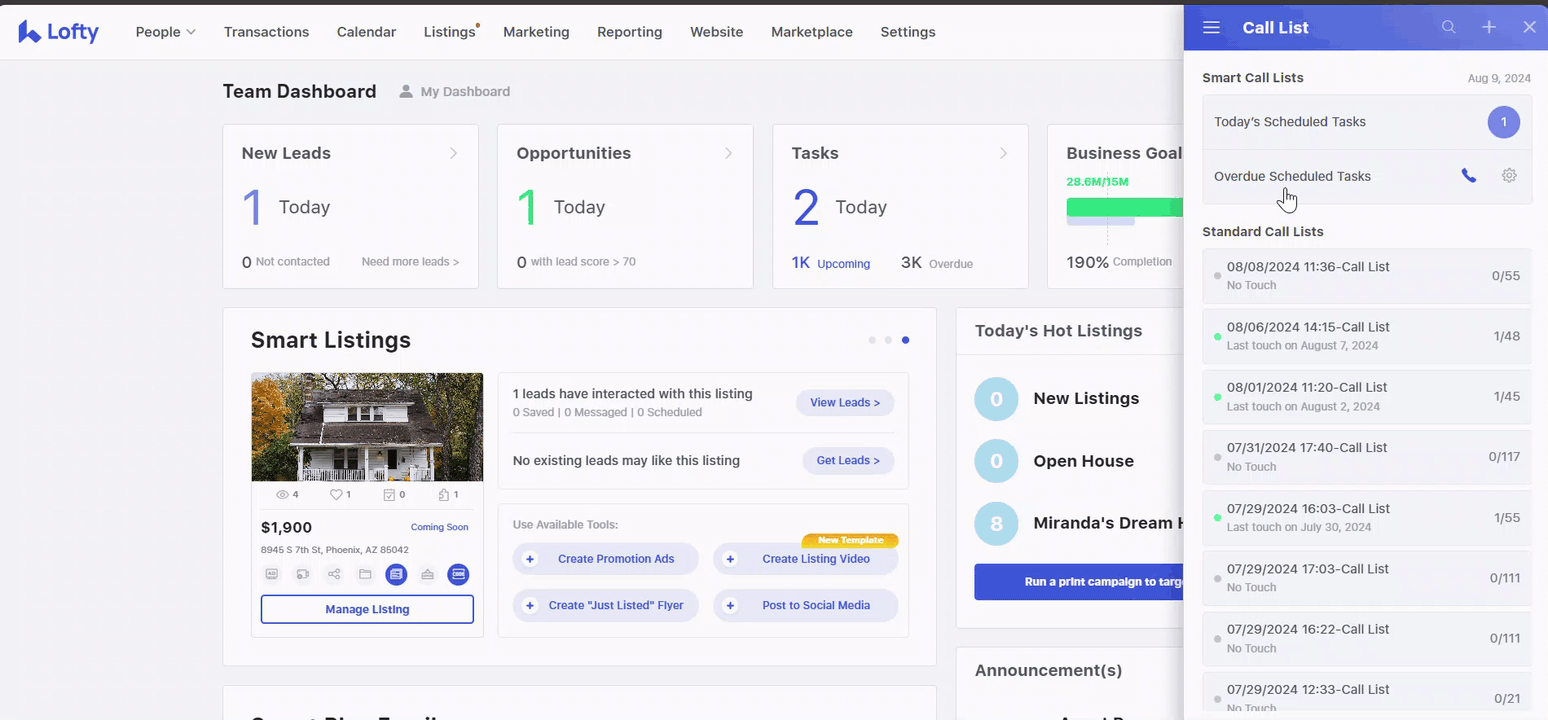
Task: Go to the Calendar menu
Action: click(366, 32)
